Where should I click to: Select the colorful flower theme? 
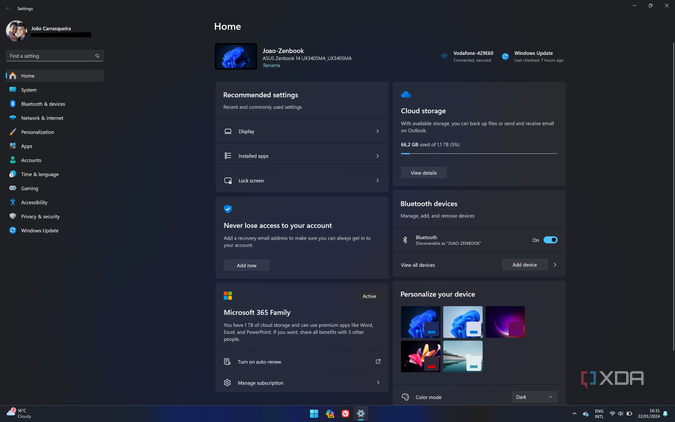(421, 356)
